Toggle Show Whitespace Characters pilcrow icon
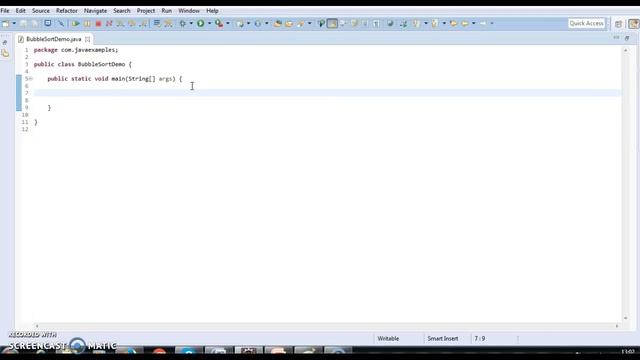 pos(376,24)
